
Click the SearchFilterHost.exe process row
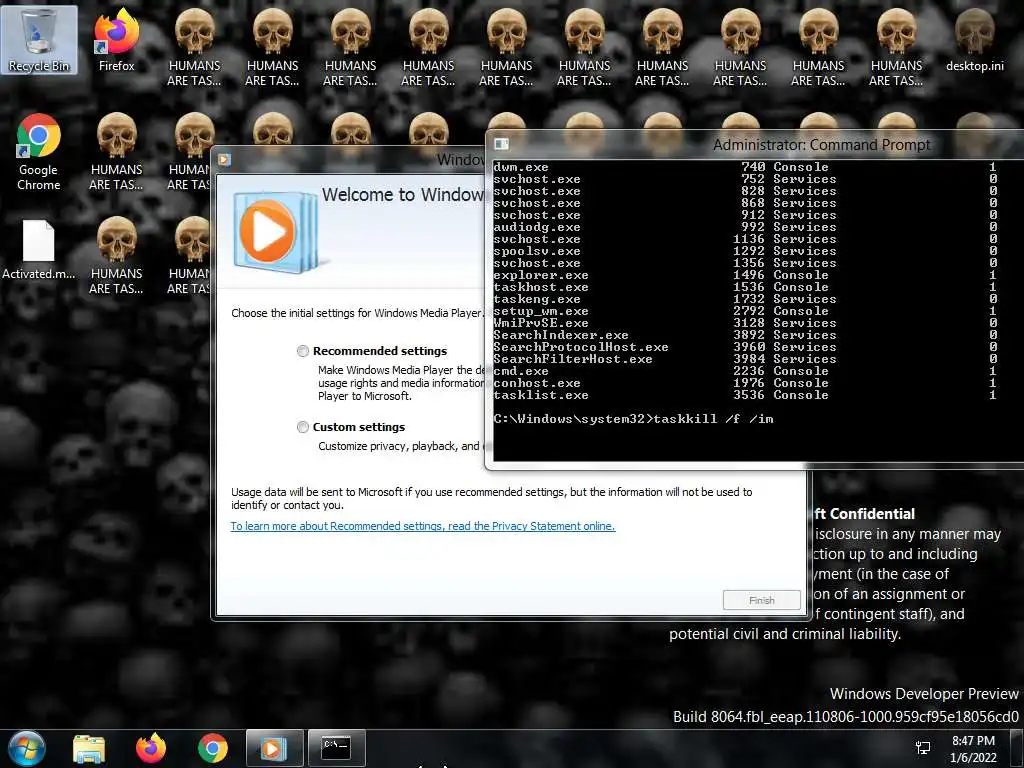pyautogui.click(x=745, y=359)
